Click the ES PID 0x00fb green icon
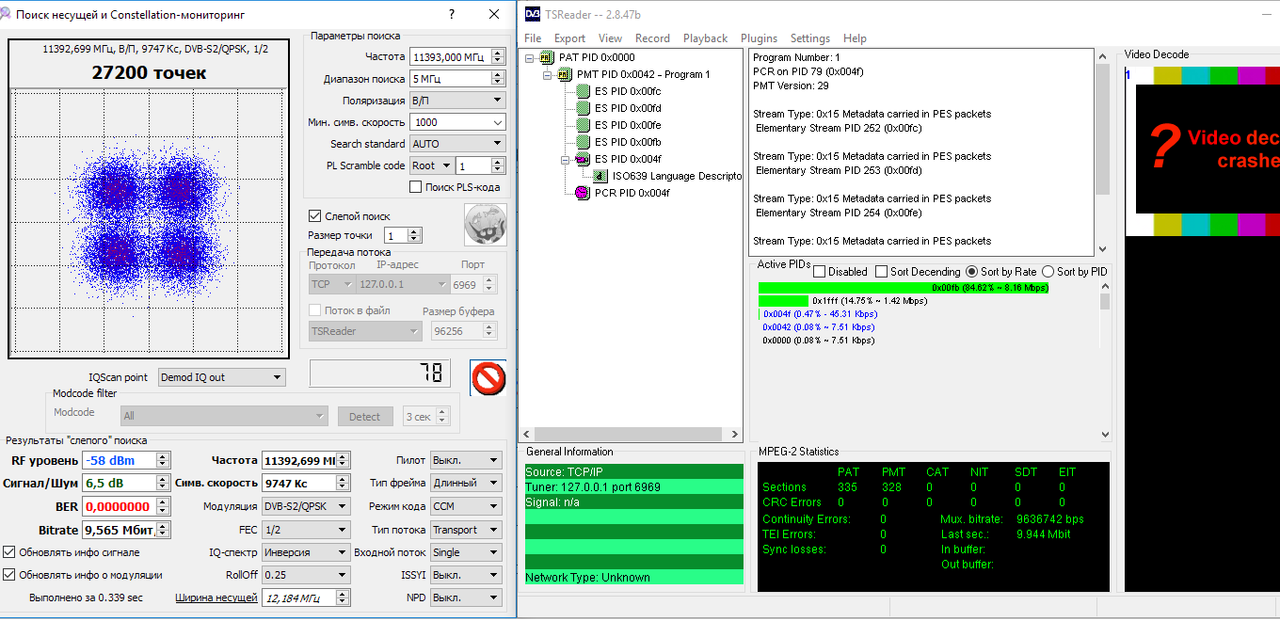 583,142
